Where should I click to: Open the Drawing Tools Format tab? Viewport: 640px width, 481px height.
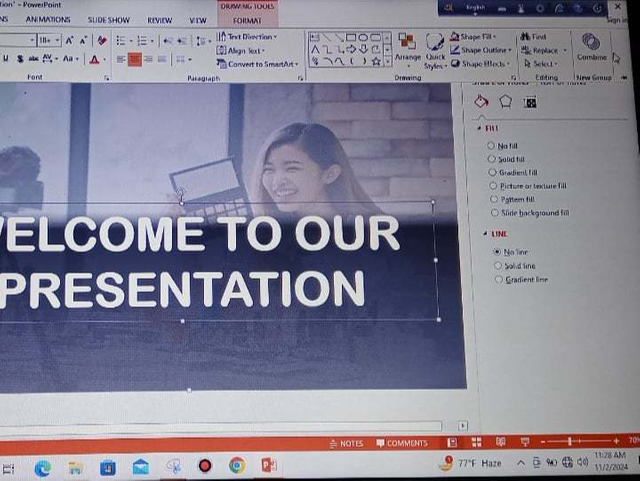click(x=247, y=20)
